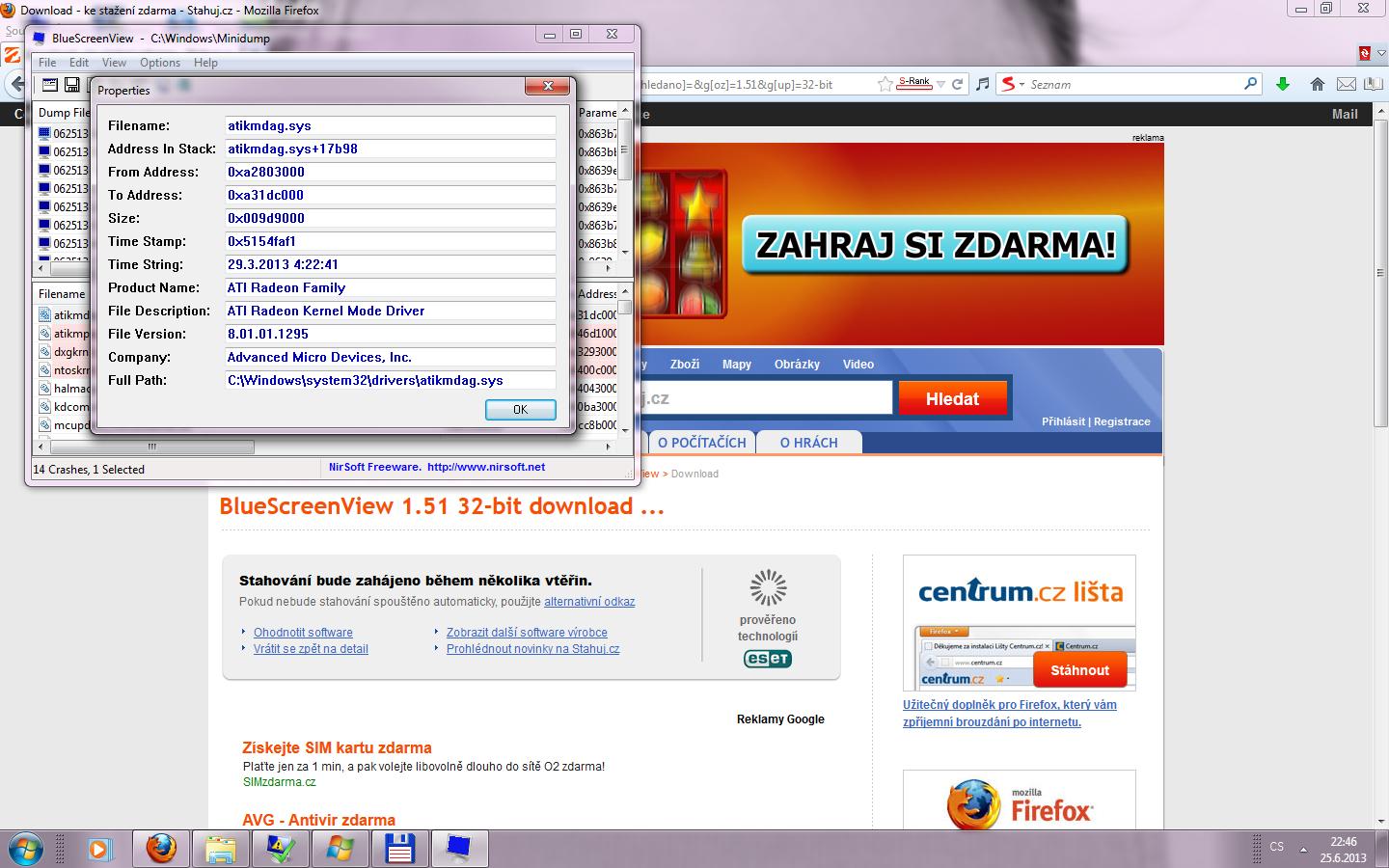This screenshot has height=868, width=1389.
Task: Click the Vrátit se zpět na detail link
Action: pos(311,649)
